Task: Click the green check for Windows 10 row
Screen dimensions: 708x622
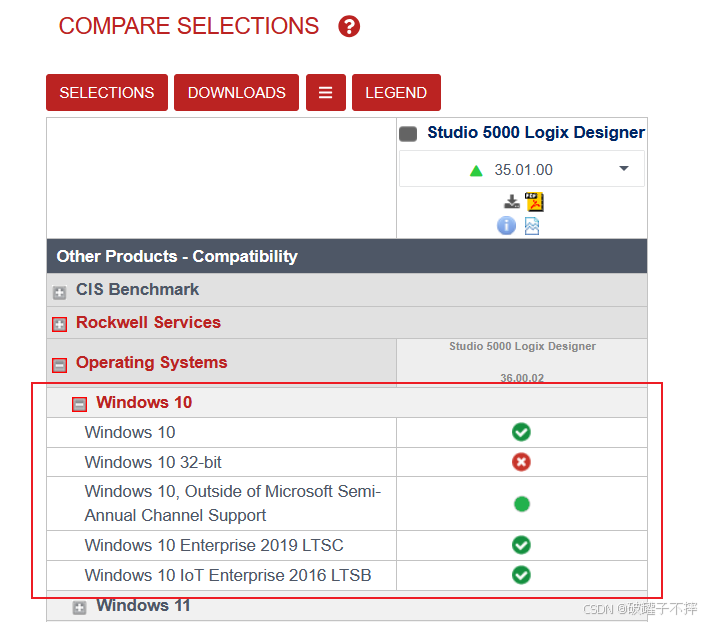Action: (x=521, y=432)
